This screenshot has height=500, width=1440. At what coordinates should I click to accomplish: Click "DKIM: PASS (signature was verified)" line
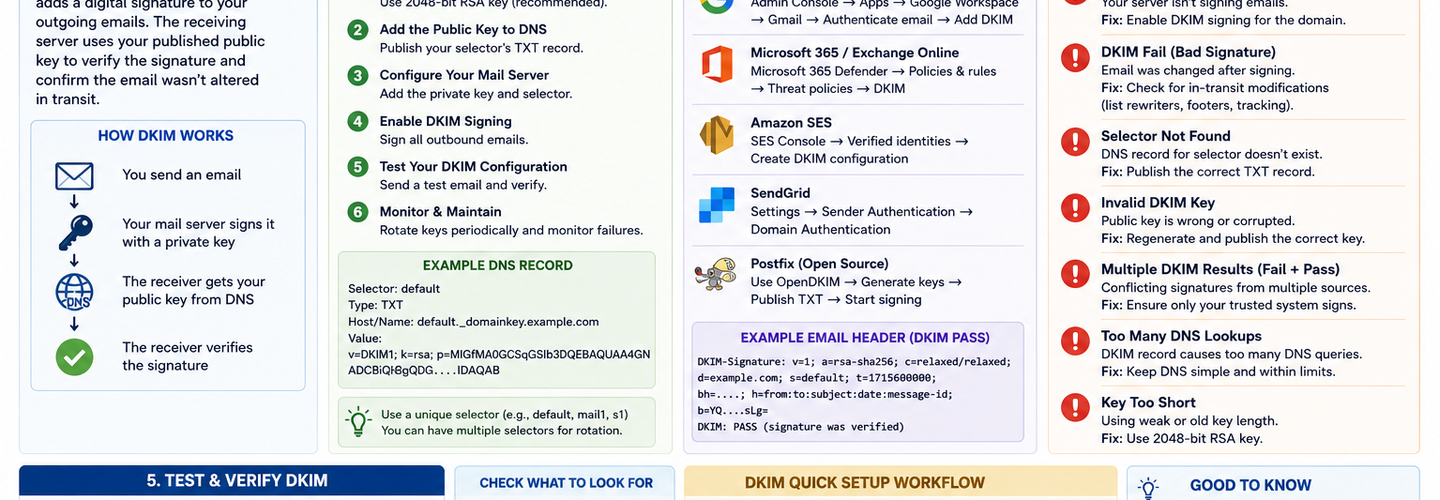coord(800,427)
